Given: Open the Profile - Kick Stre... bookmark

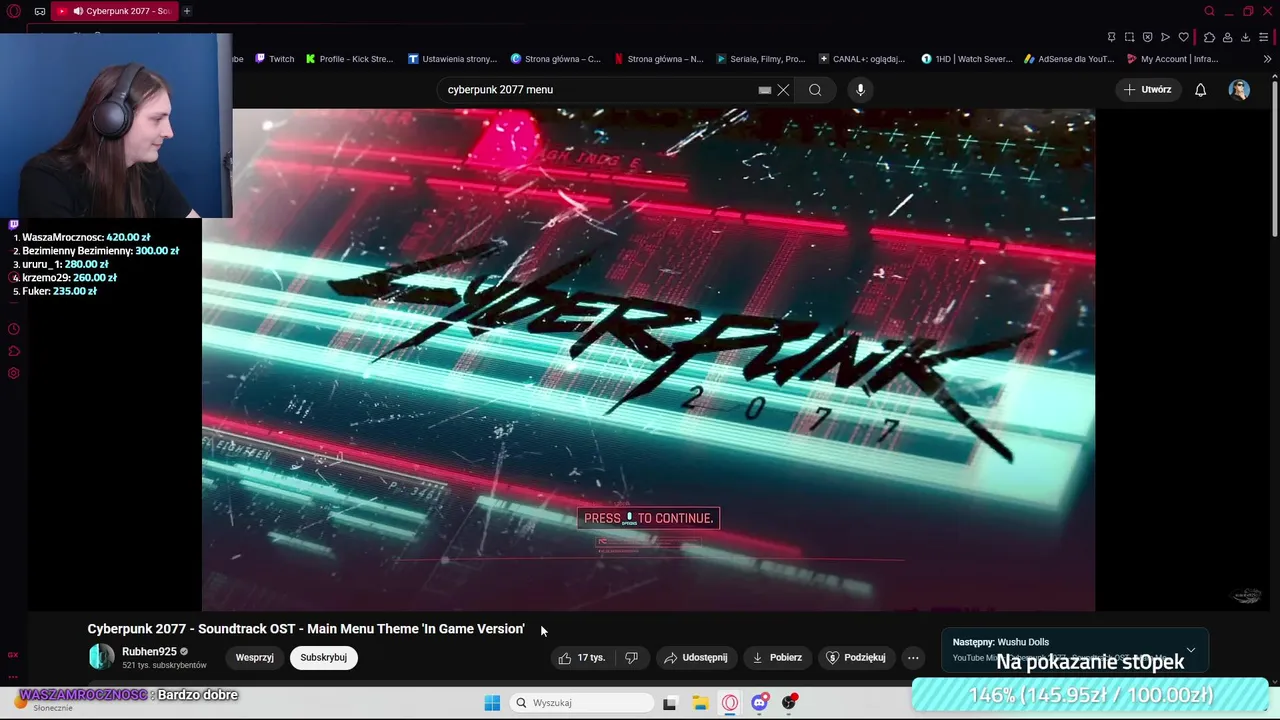Looking at the screenshot, I should tap(349, 59).
